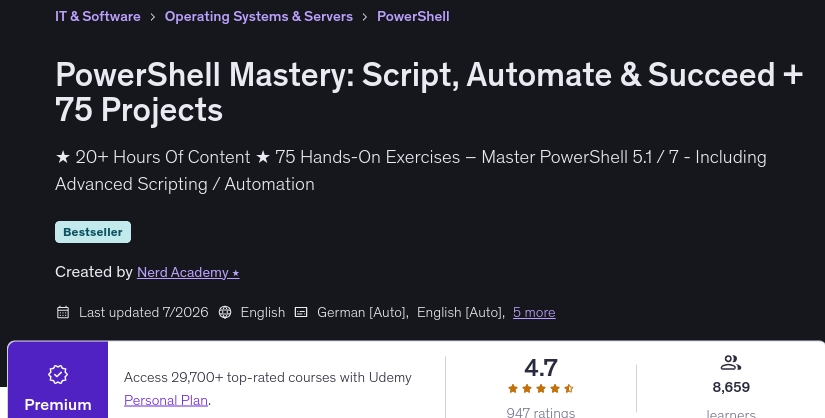The width and height of the screenshot is (825, 418).
Task: Click the 8,659 learners count
Action: coord(731,387)
